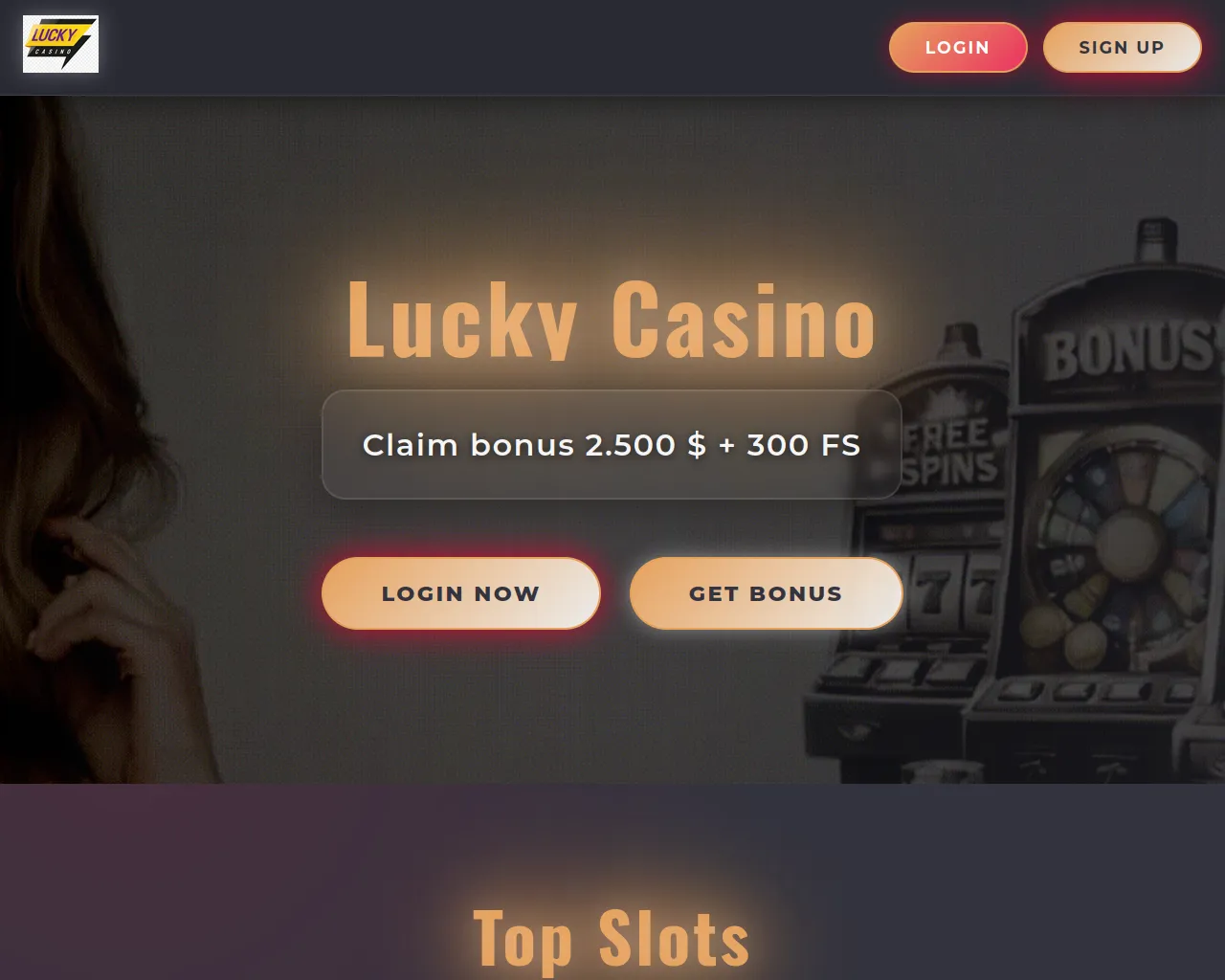Screen dimensions: 1225x980
Task: Click the top light on the bonus machine
Action: click(1155, 239)
